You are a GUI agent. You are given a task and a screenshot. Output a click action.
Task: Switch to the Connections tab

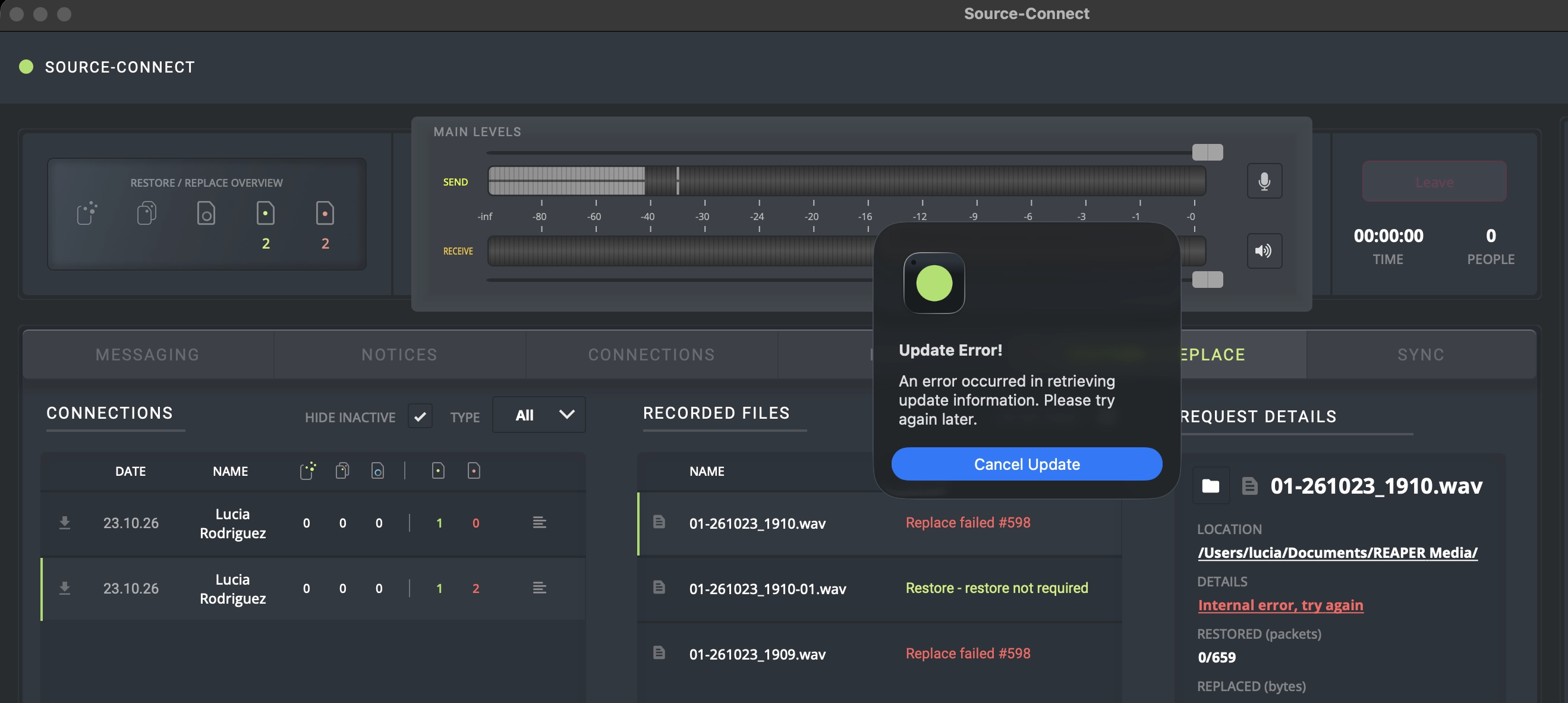coord(651,354)
